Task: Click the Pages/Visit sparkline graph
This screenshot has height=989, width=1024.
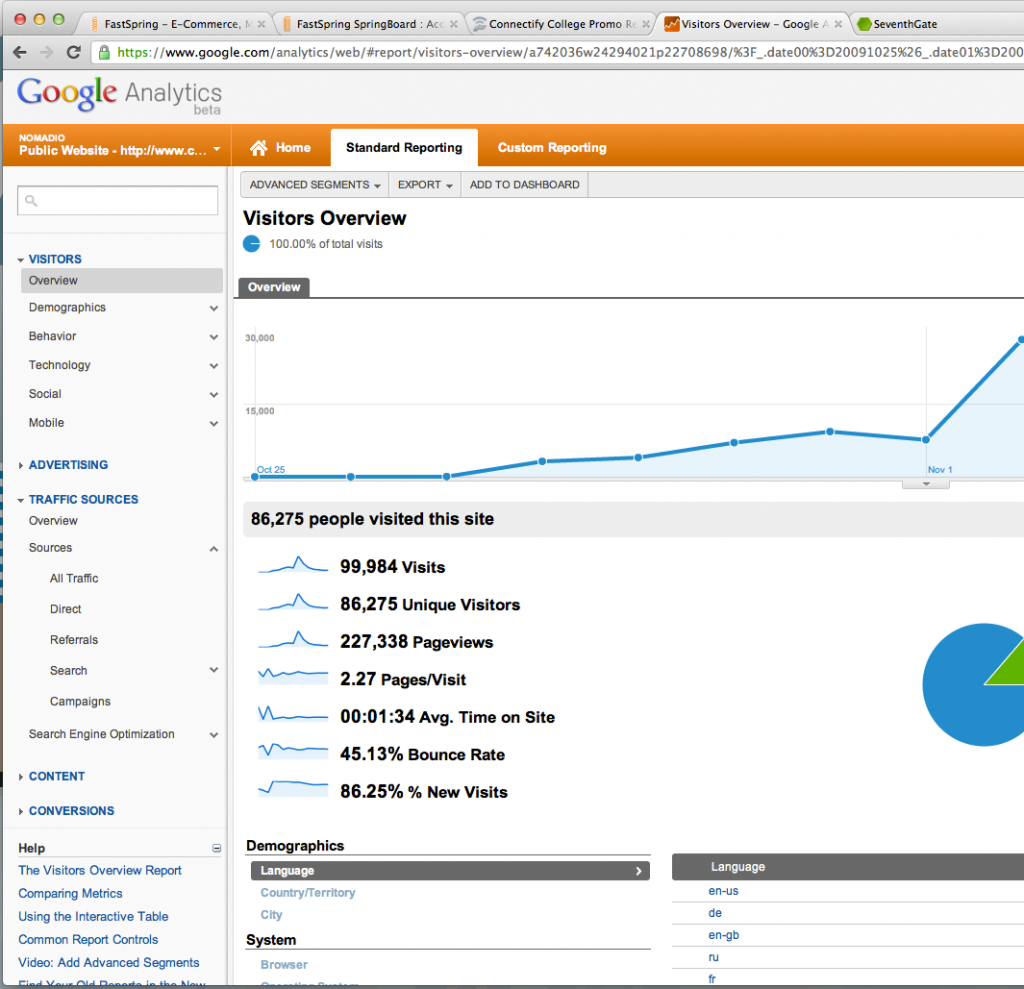Action: (x=293, y=676)
